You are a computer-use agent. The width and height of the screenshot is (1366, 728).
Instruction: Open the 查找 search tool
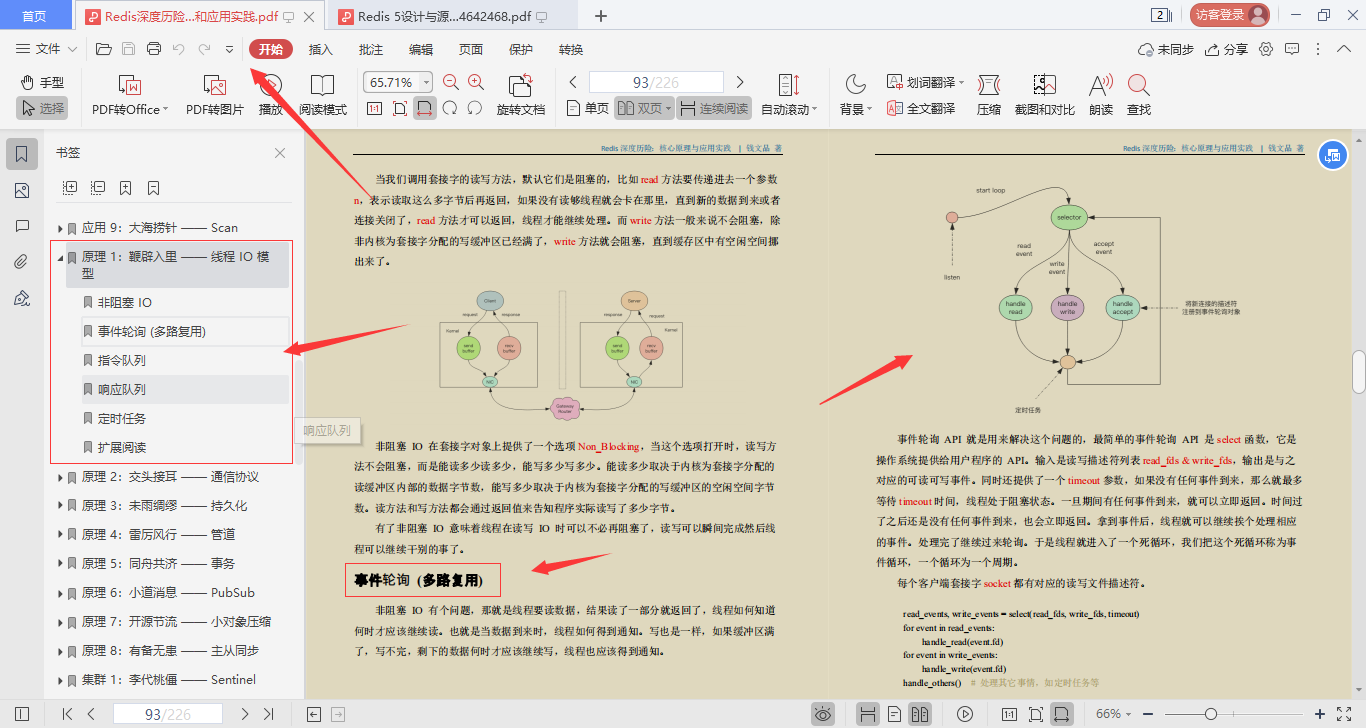pos(1138,95)
